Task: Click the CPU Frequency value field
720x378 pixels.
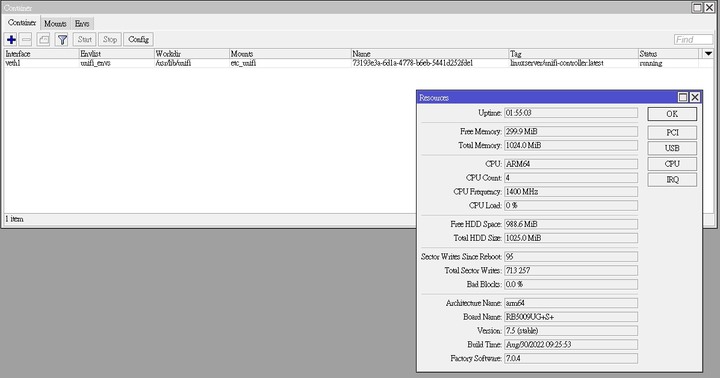Action: pos(571,192)
